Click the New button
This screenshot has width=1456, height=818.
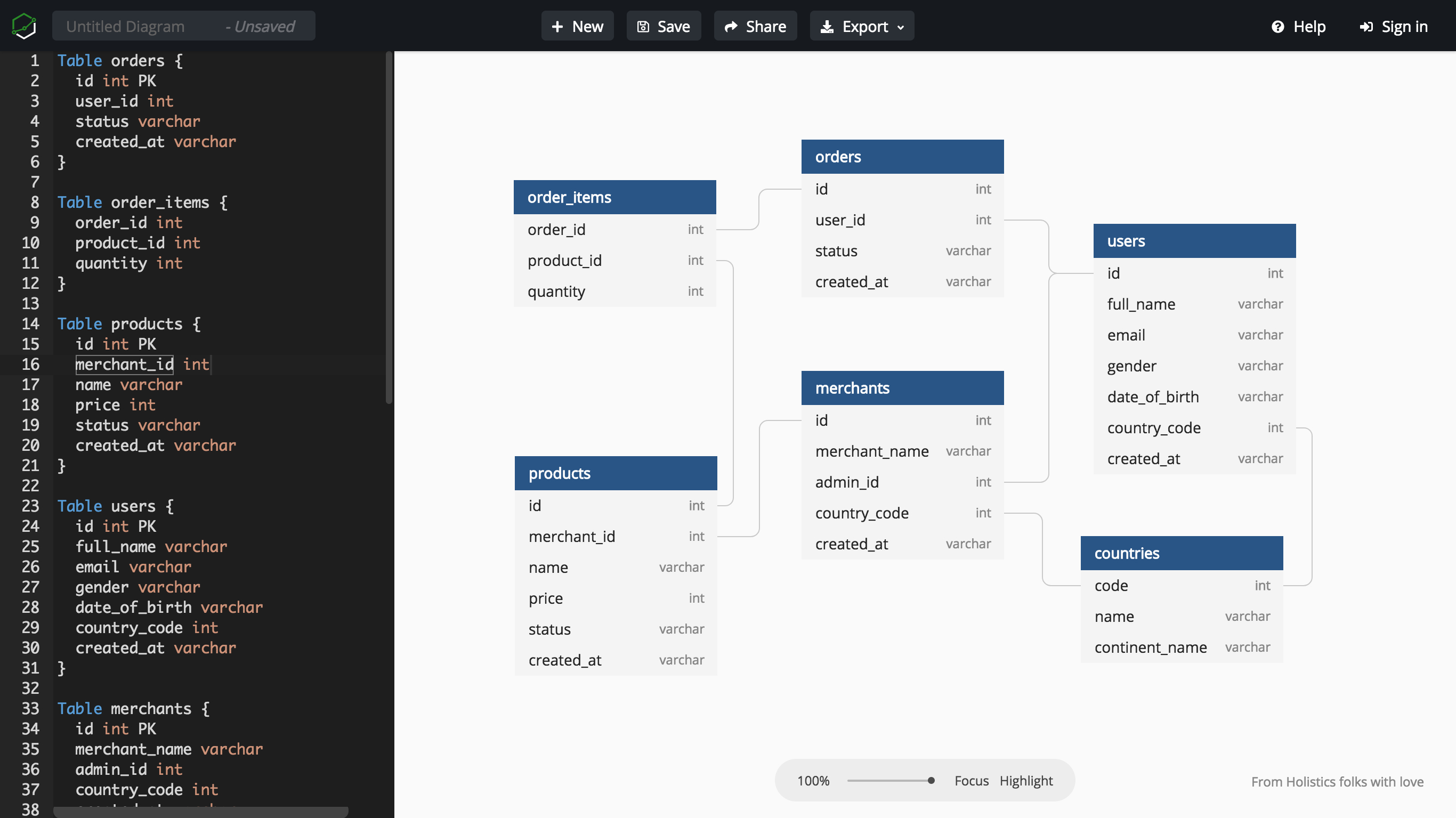coord(579,25)
